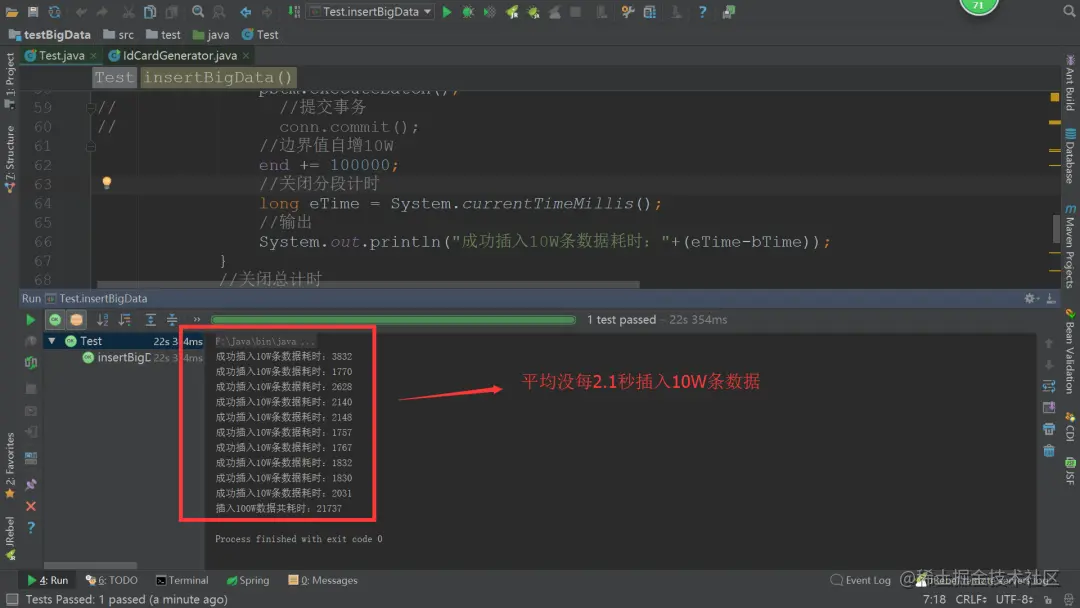Open the Favorites side panel

click(x=10, y=465)
